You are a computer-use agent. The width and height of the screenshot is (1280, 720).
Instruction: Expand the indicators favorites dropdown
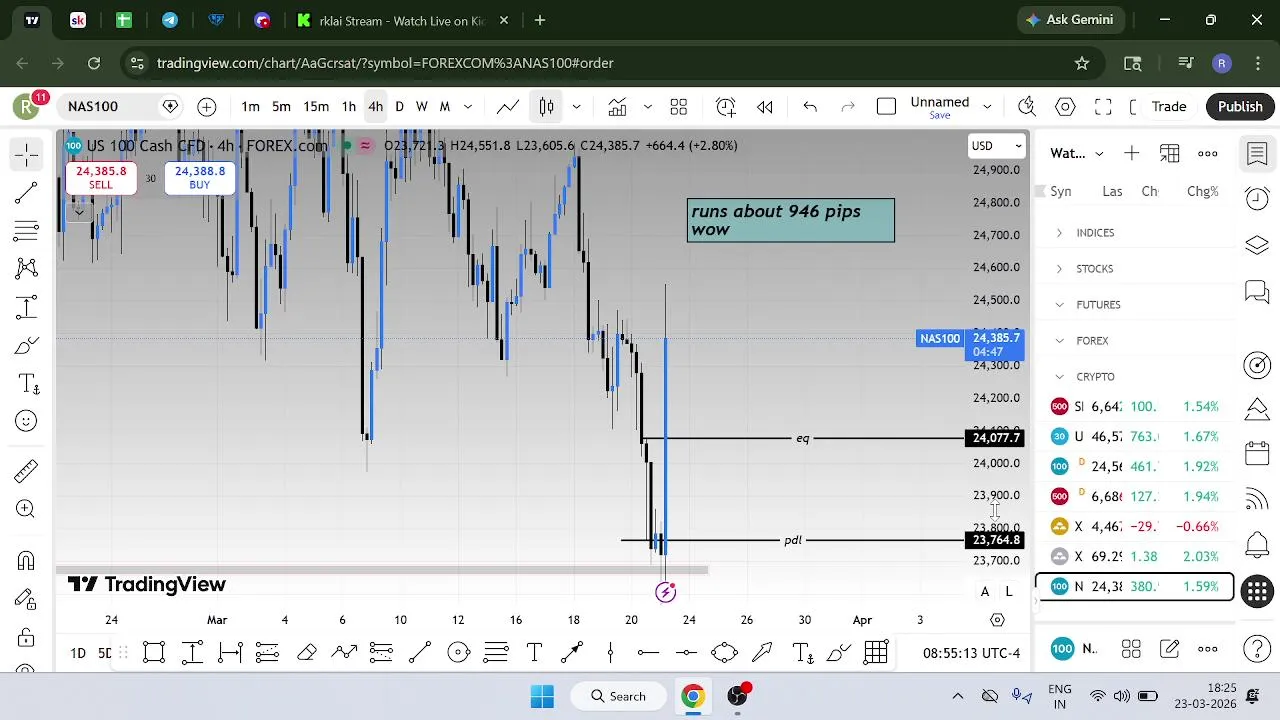click(647, 107)
